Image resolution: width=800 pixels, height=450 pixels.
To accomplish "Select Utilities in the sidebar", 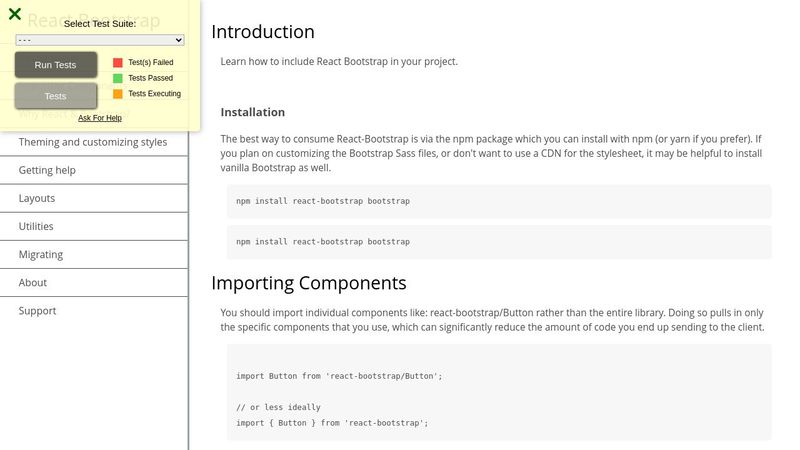I will pyautogui.click(x=94, y=227).
